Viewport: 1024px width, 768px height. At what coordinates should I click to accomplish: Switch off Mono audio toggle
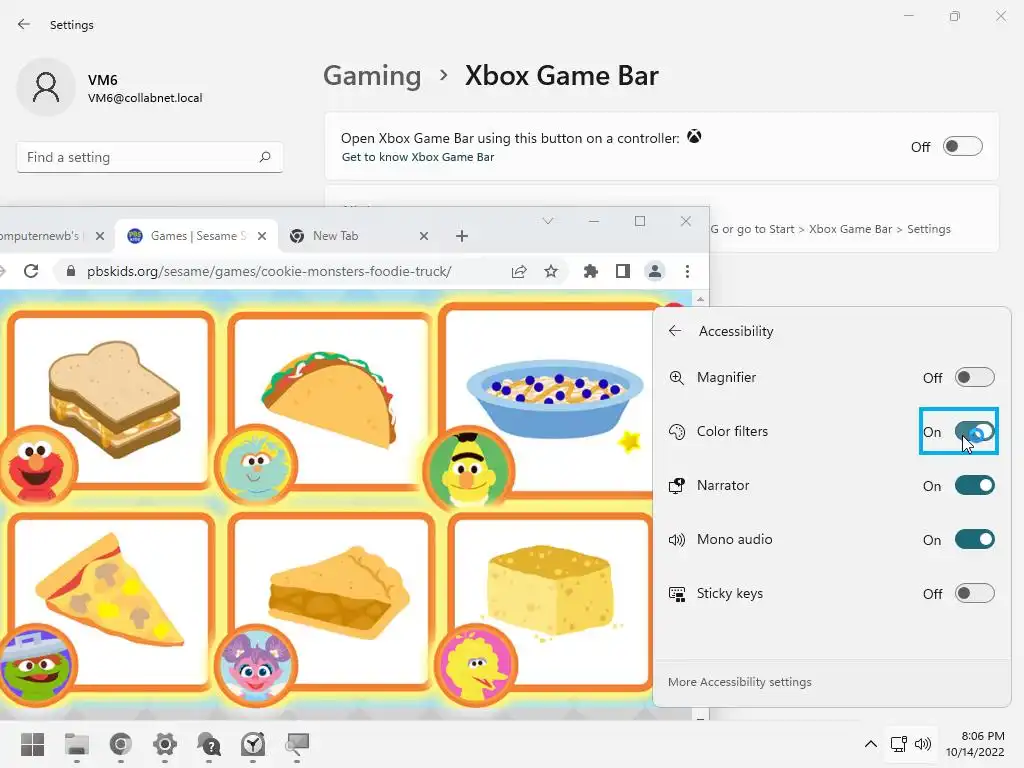click(x=974, y=539)
